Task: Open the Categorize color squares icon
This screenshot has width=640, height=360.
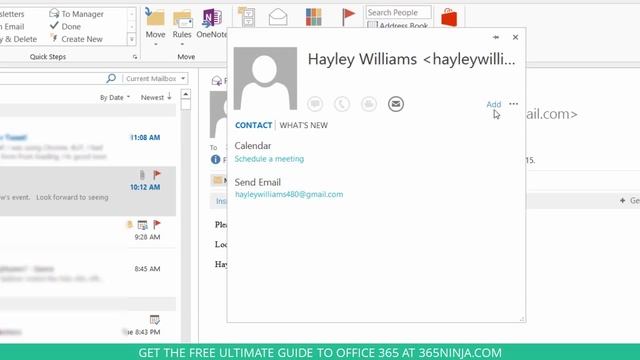Action: 313,18
